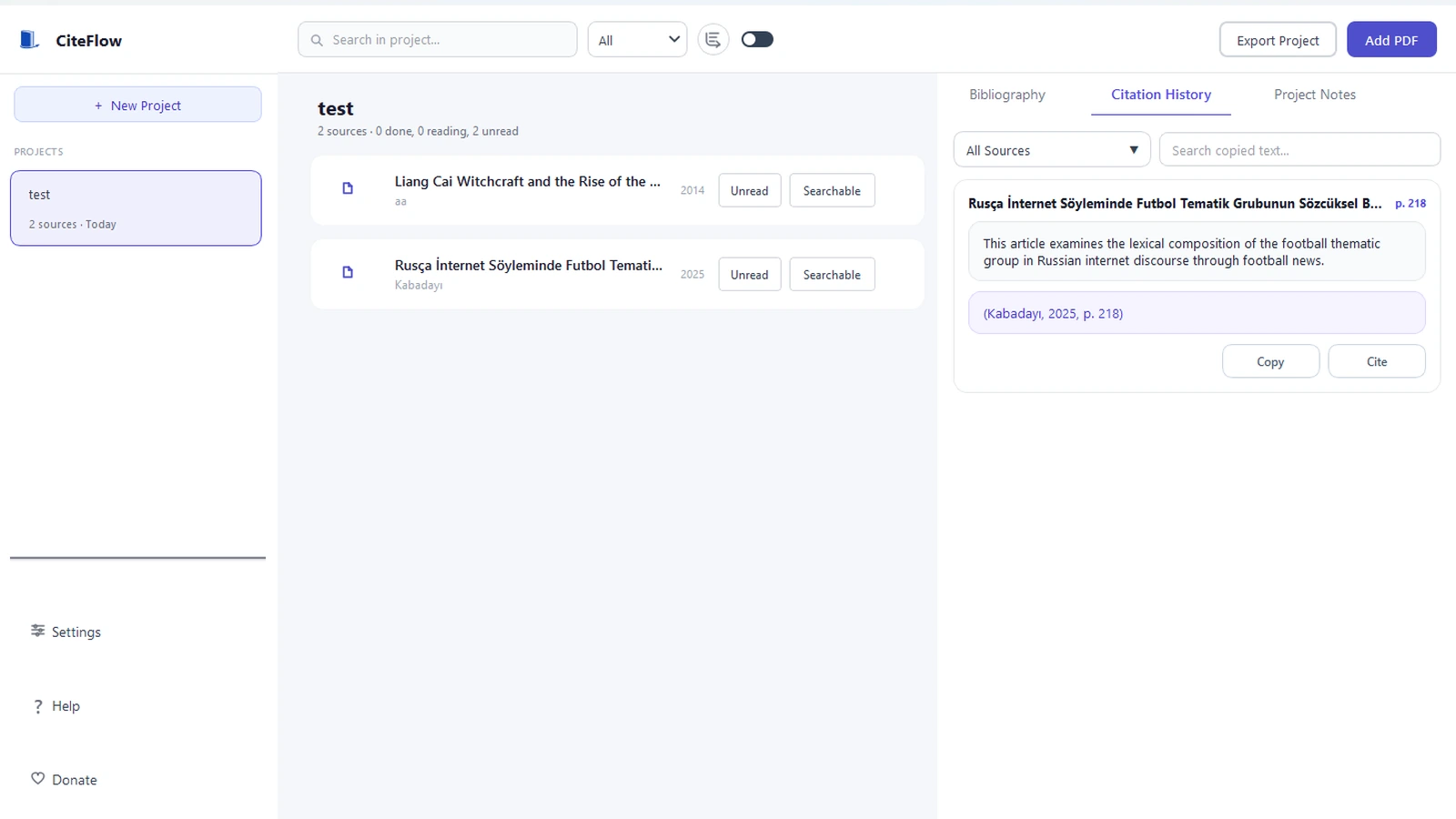Click the Donate heart icon
Screen dimensions: 1456x819
coord(37,779)
